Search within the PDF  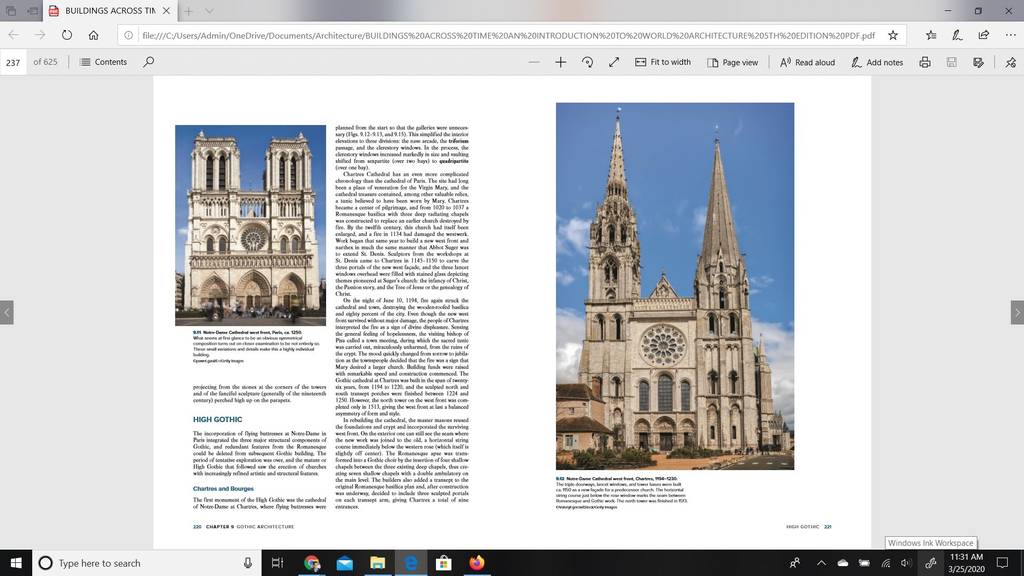pyautogui.click(x=149, y=62)
